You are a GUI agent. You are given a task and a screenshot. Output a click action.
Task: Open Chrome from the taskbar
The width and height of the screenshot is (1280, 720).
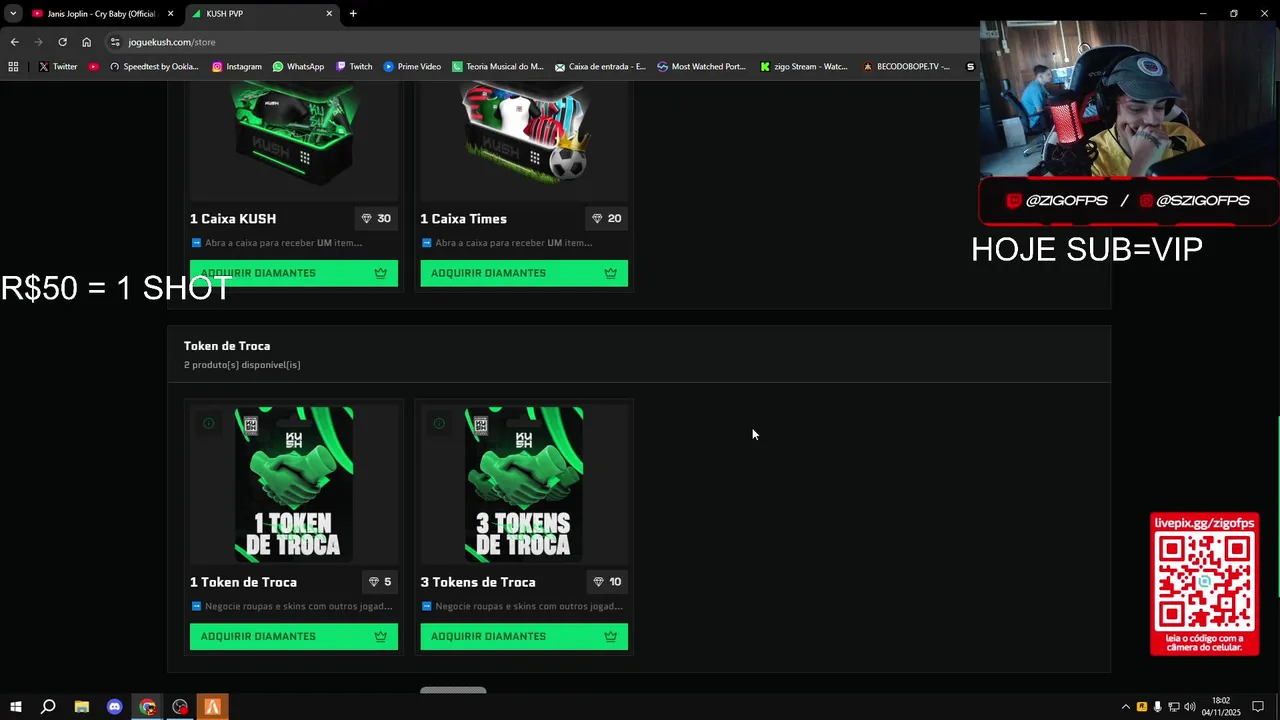(147, 707)
